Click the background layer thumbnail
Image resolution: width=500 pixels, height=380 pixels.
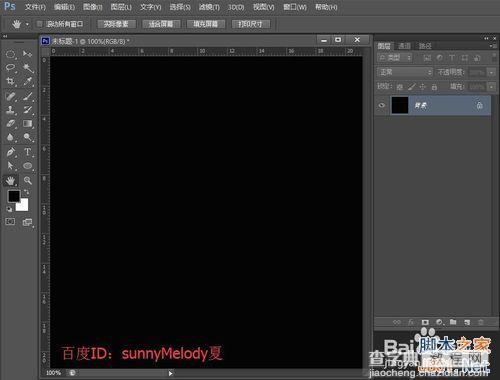point(400,105)
